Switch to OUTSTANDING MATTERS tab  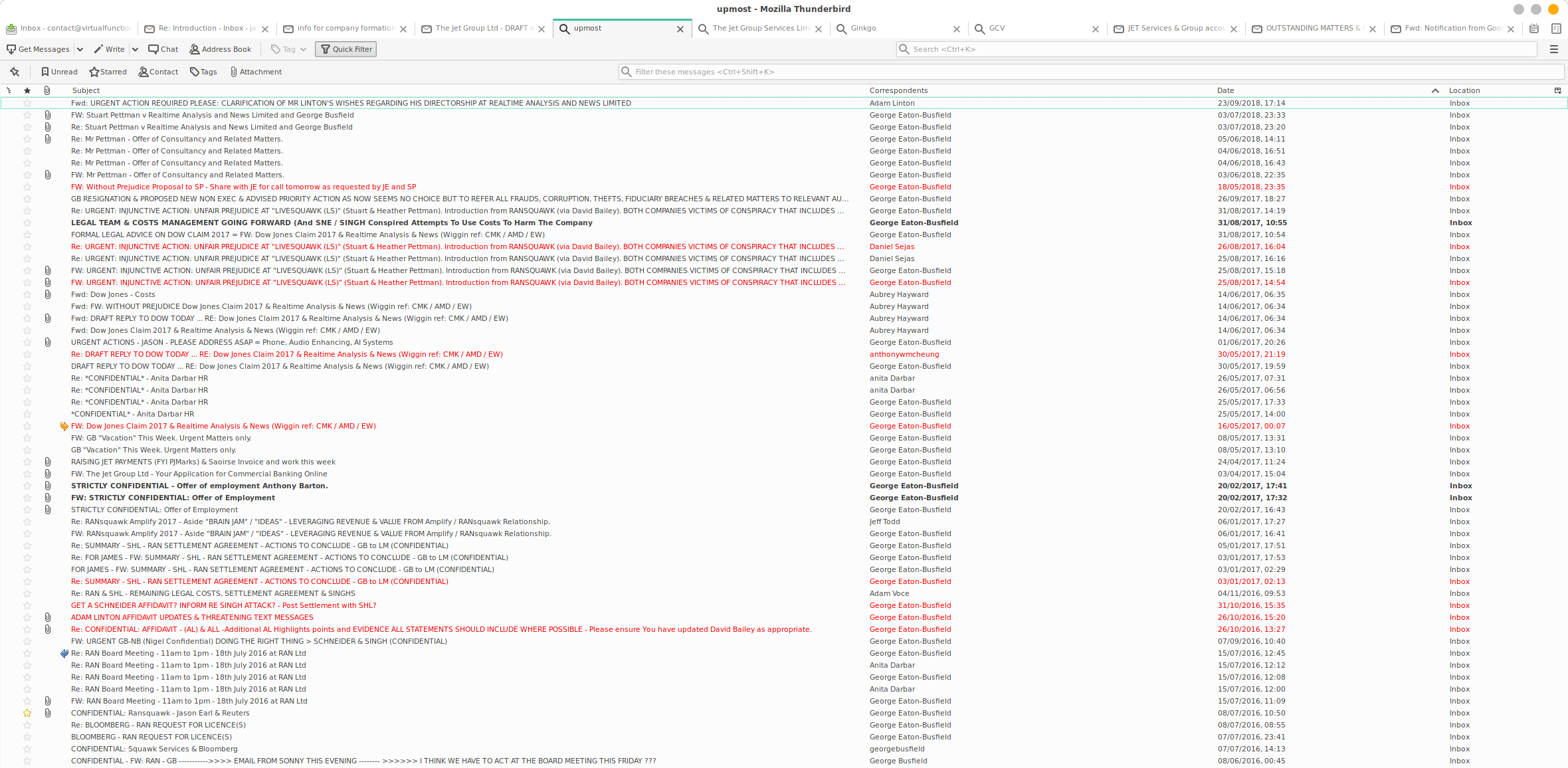point(1314,29)
